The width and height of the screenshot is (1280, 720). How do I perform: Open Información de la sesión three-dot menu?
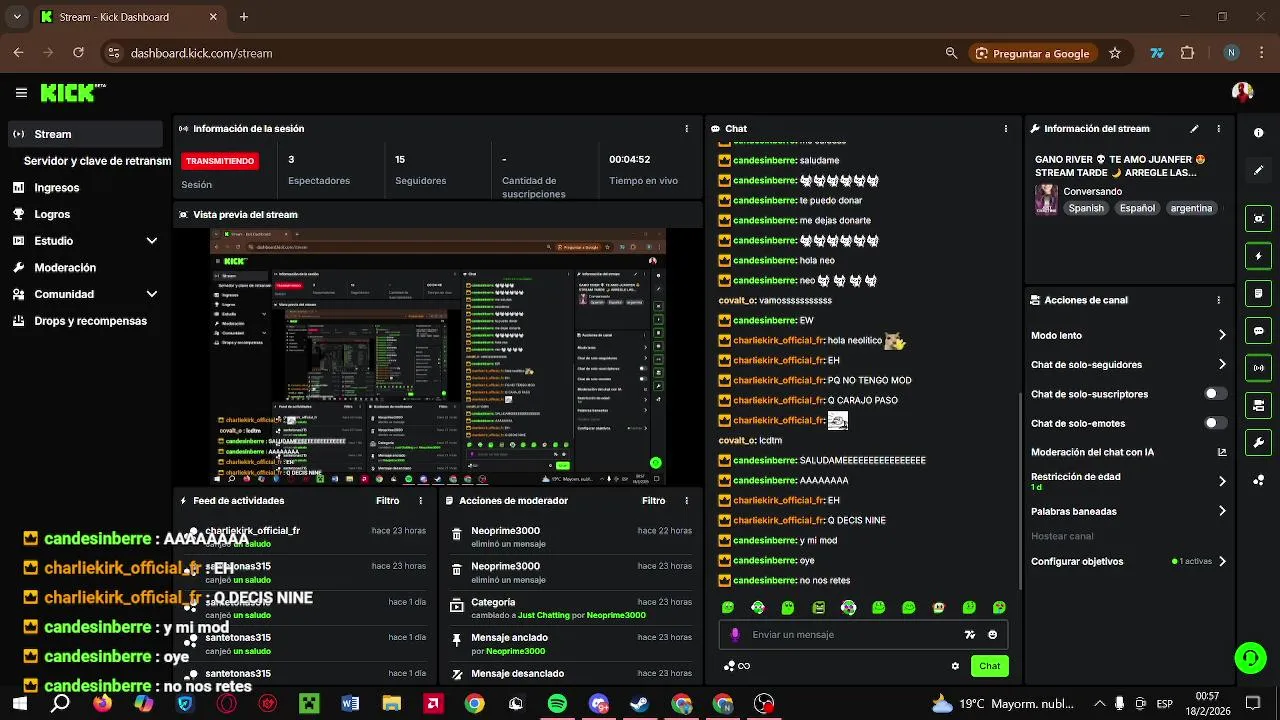[686, 129]
